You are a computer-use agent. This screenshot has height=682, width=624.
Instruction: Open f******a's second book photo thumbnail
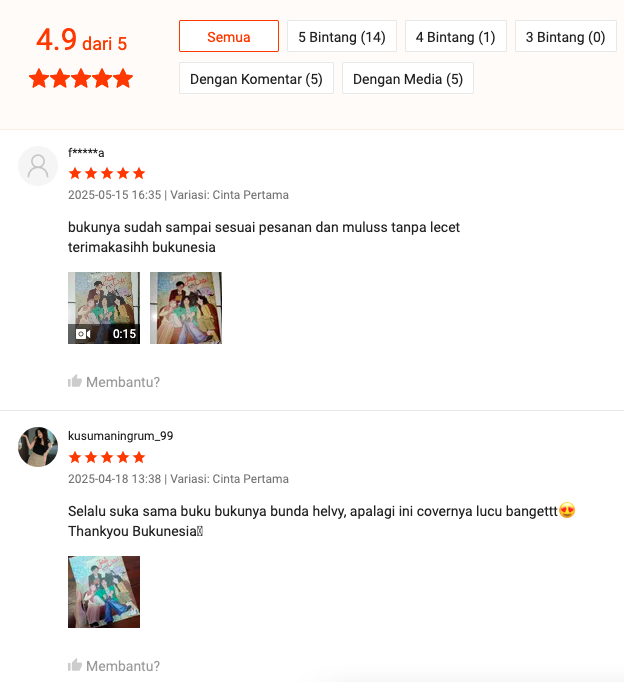click(186, 308)
